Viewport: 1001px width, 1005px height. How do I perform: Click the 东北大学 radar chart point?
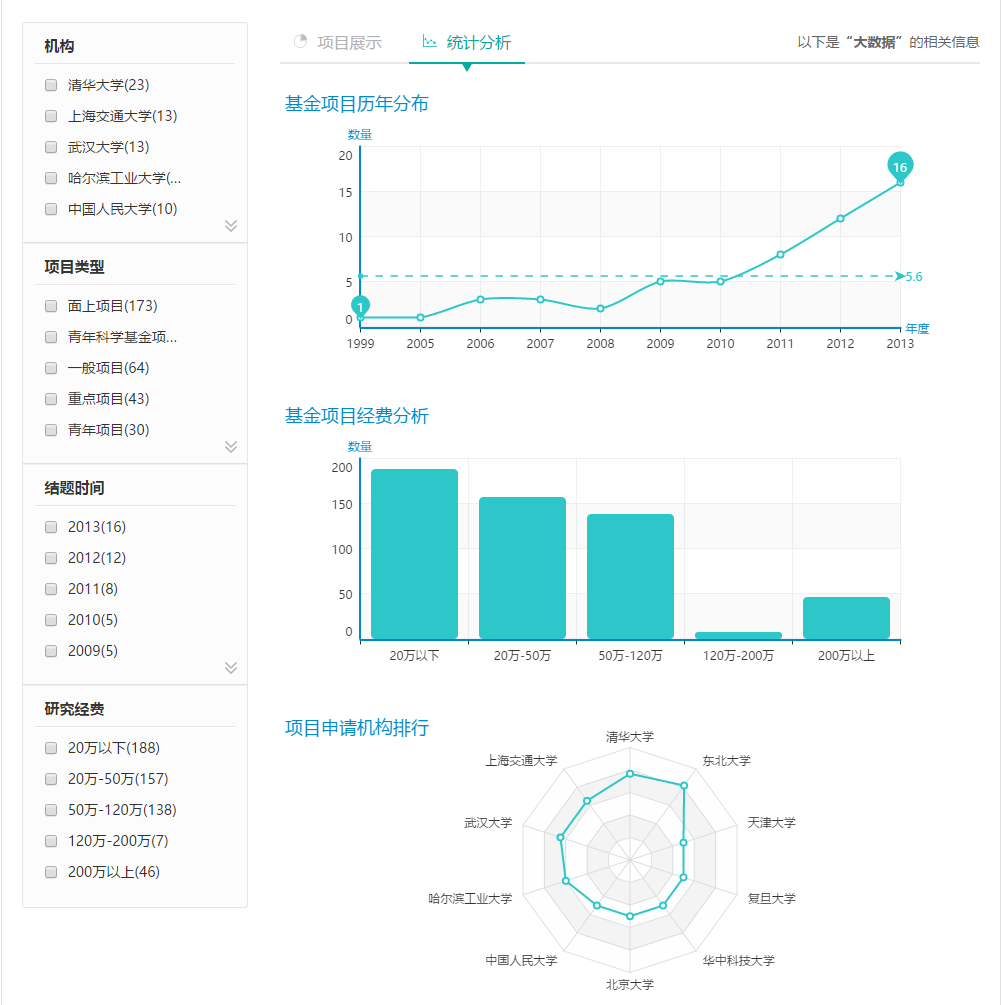[x=684, y=786]
